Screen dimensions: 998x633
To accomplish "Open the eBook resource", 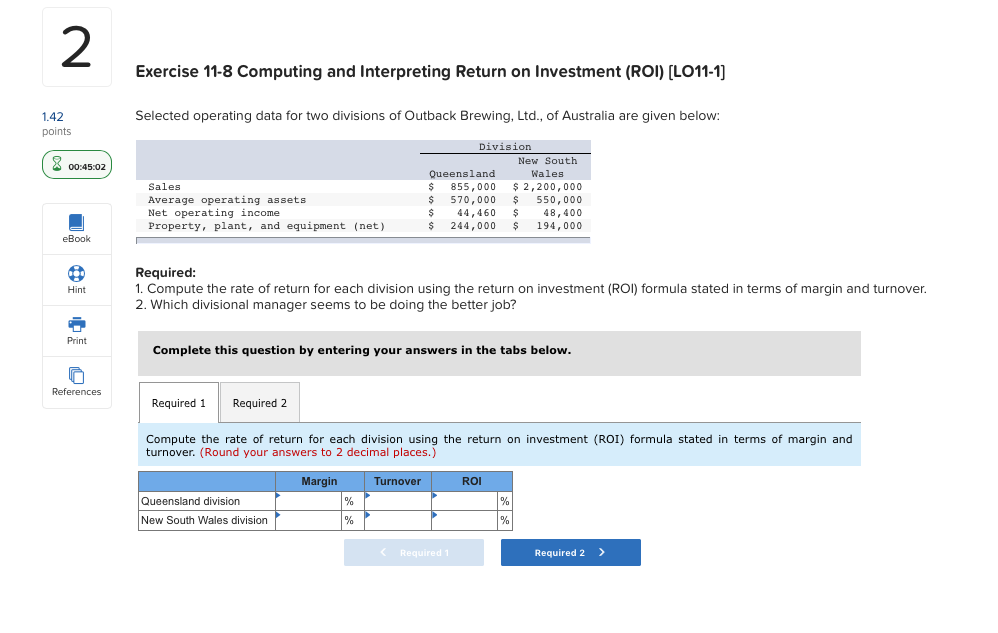I will click(x=76, y=229).
